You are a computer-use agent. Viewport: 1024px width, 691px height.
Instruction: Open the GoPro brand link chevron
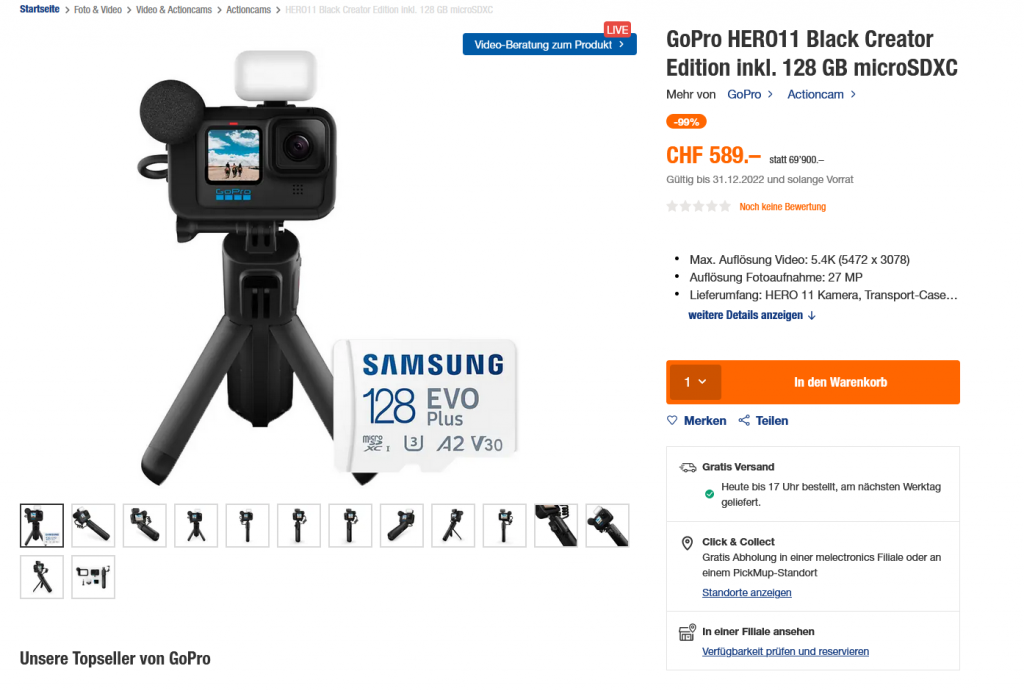(x=771, y=95)
